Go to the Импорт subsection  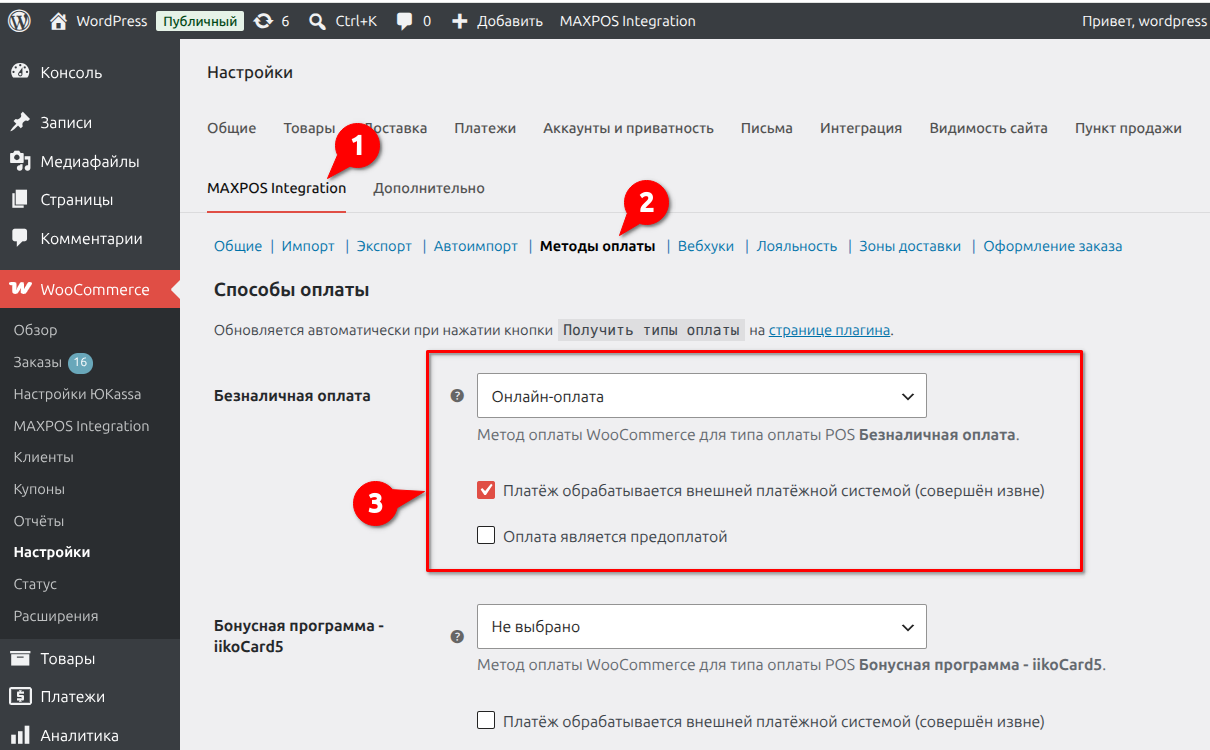point(308,246)
